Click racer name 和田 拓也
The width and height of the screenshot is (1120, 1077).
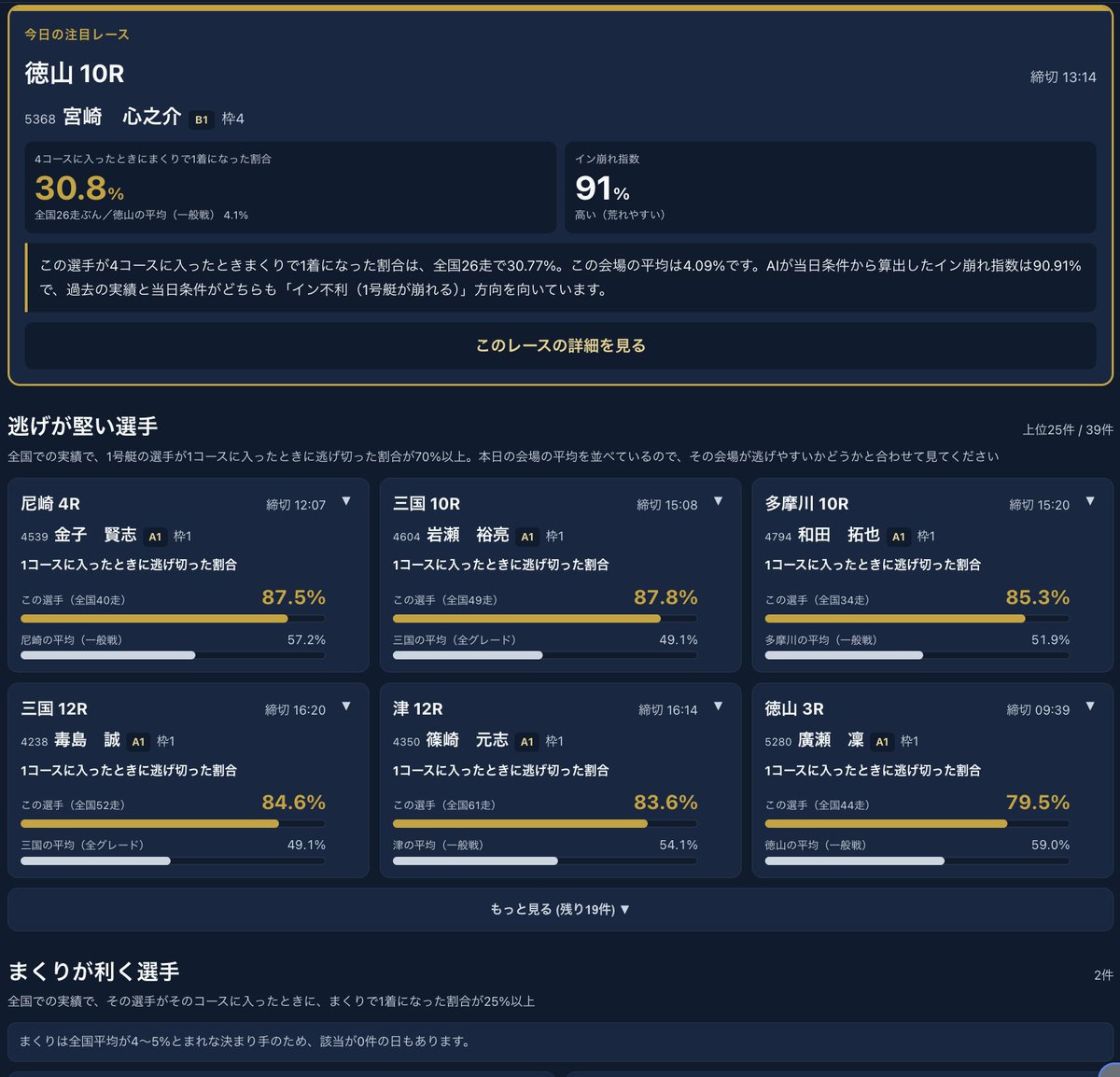[x=839, y=535]
